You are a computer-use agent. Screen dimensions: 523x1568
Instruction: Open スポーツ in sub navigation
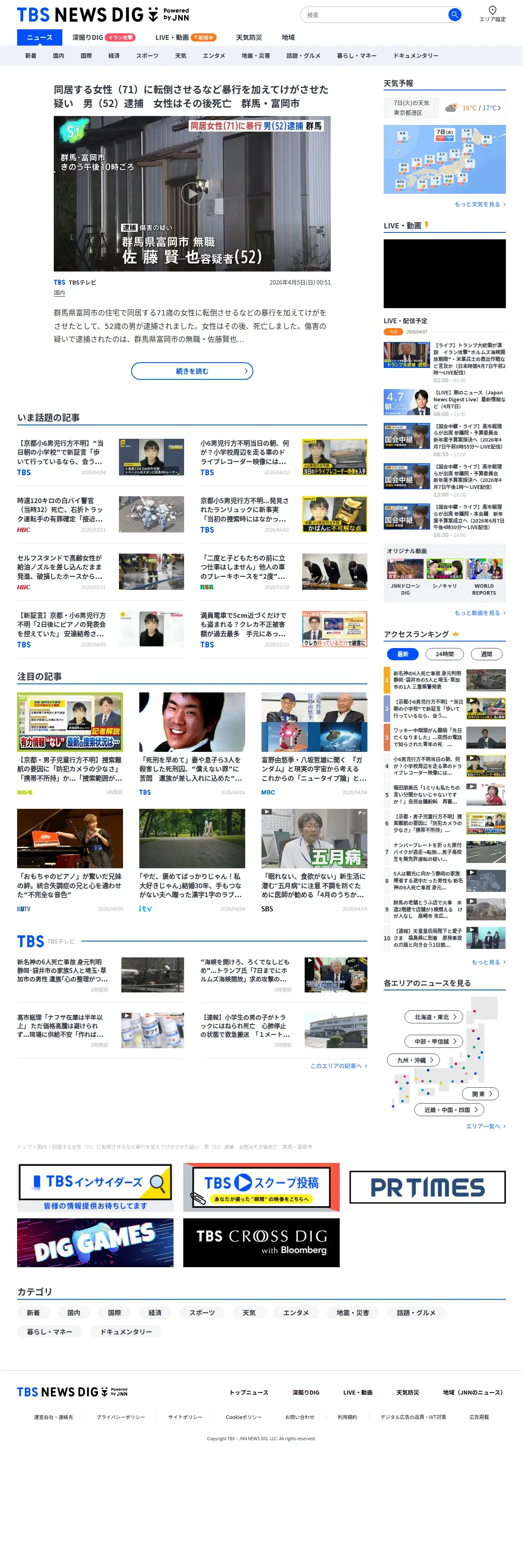pos(147,55)
